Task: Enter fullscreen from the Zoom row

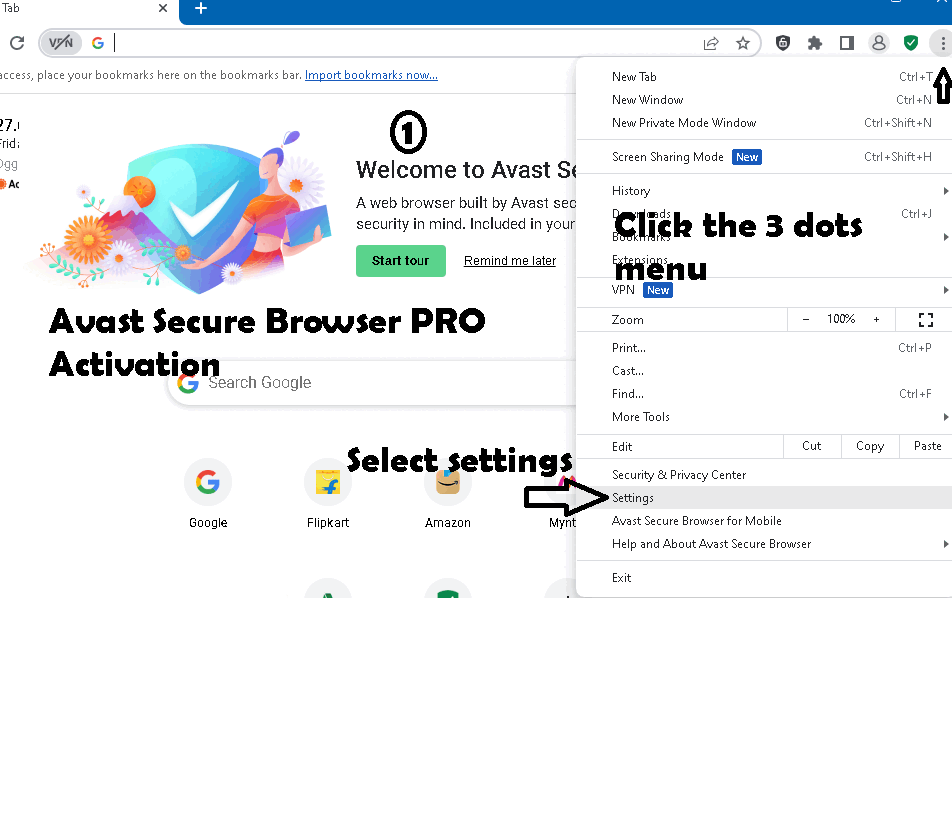Action: (x=925, y=319)
